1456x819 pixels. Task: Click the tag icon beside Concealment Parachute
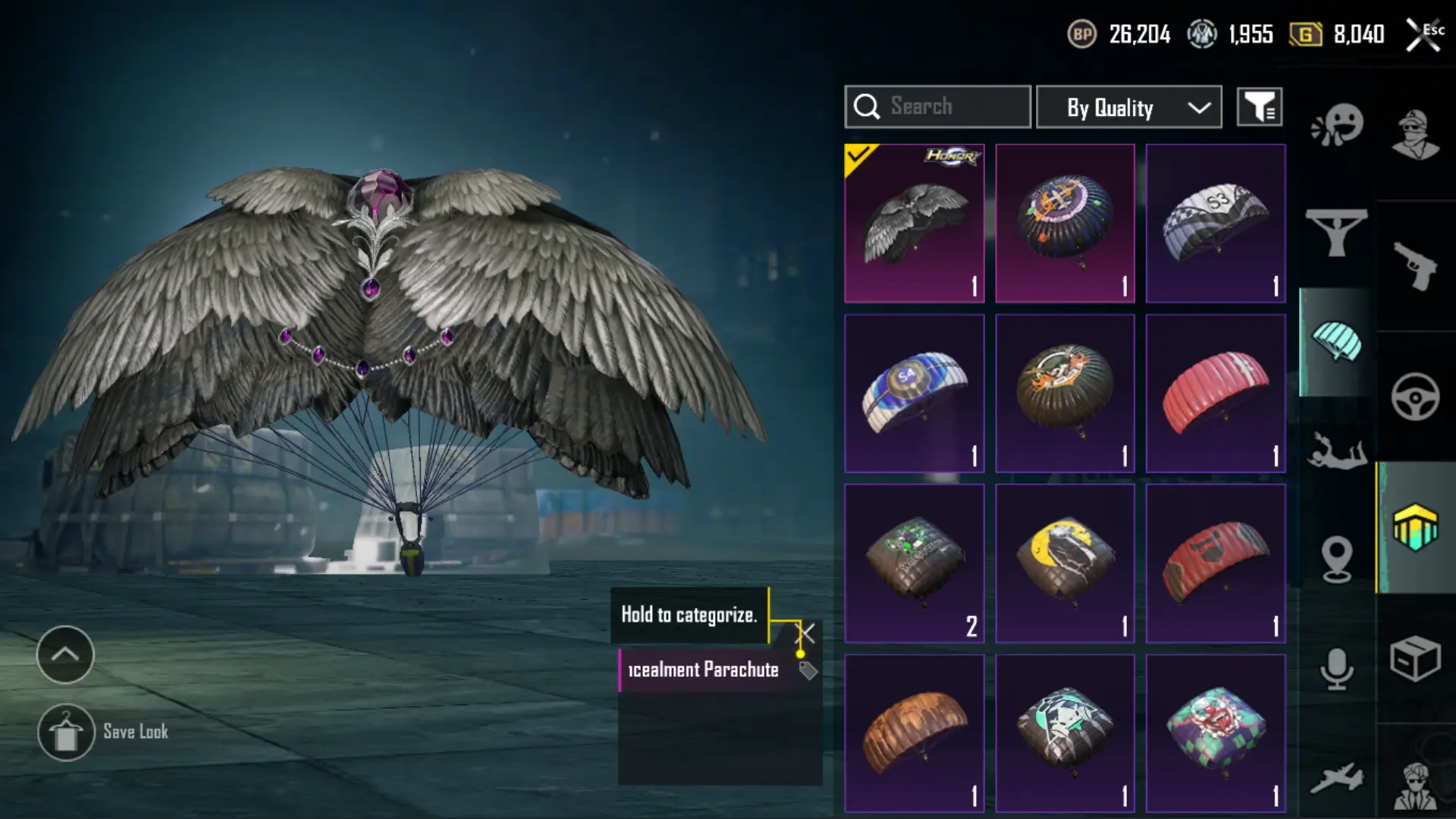(x=808, y=670)
